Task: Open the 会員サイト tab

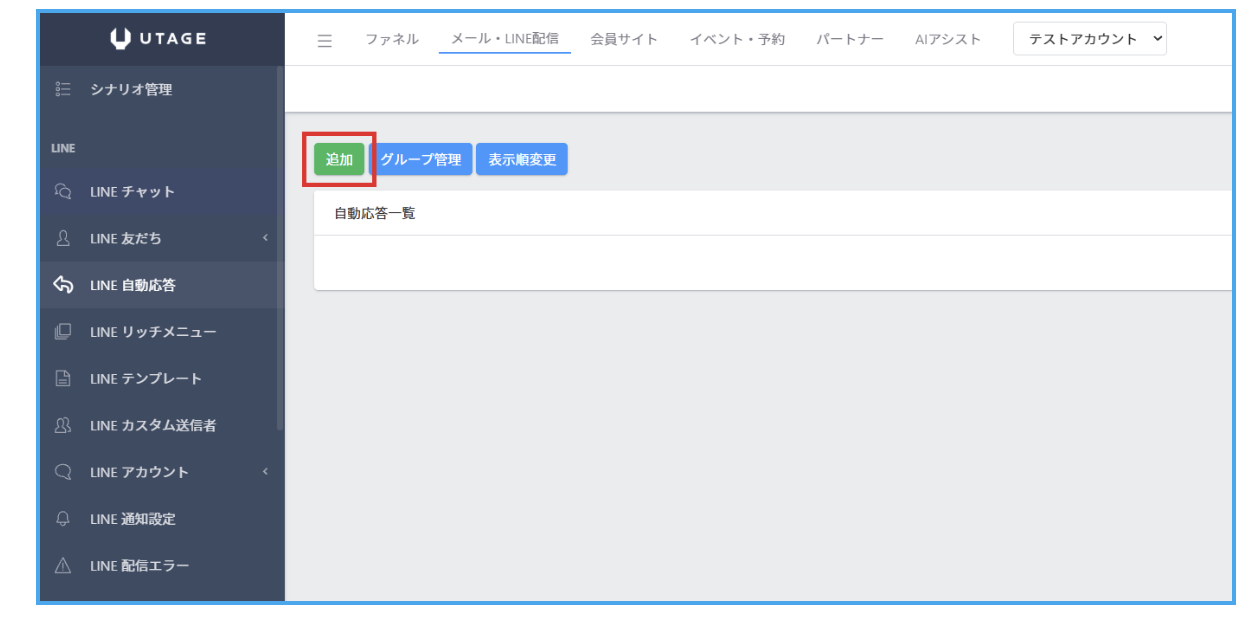Action: 624,40
